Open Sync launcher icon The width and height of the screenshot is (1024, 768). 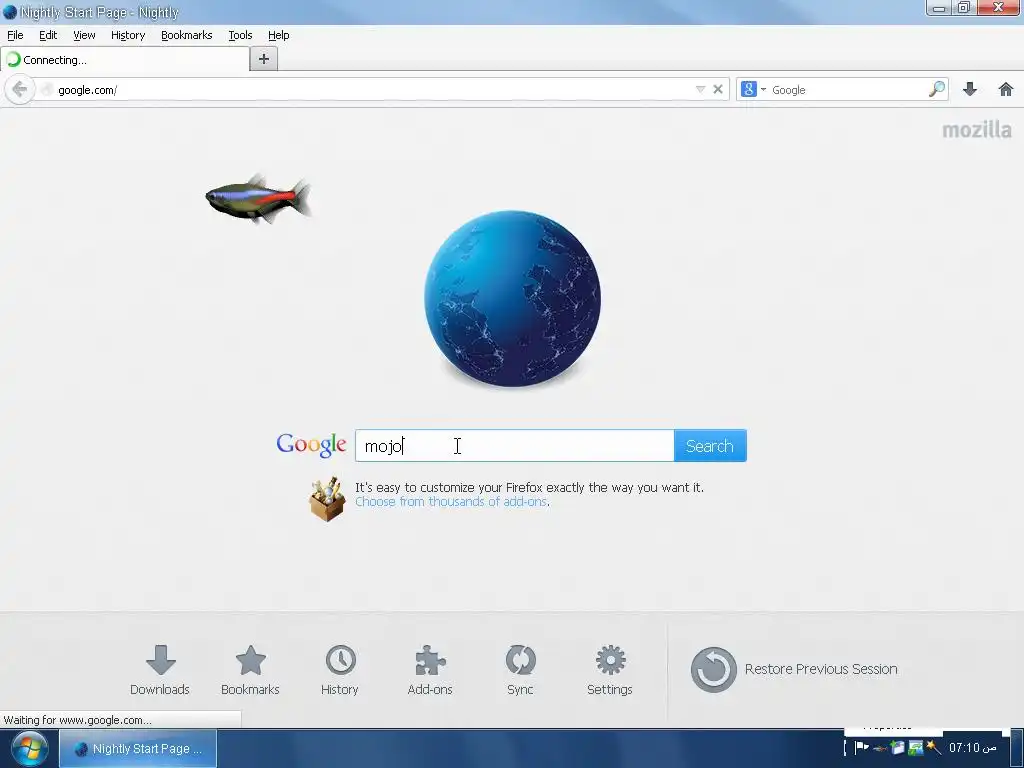(x=520, y=671)
